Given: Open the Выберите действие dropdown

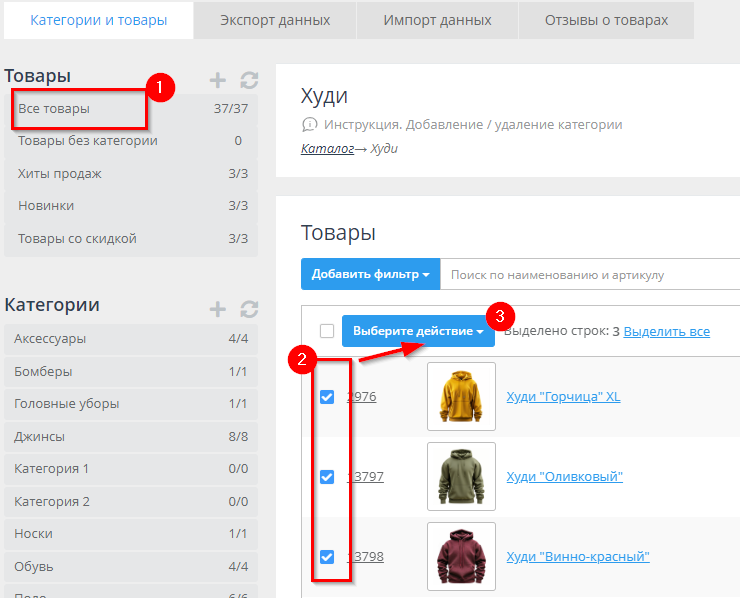Looking at the screenshot, I should [x=418, y=331].
